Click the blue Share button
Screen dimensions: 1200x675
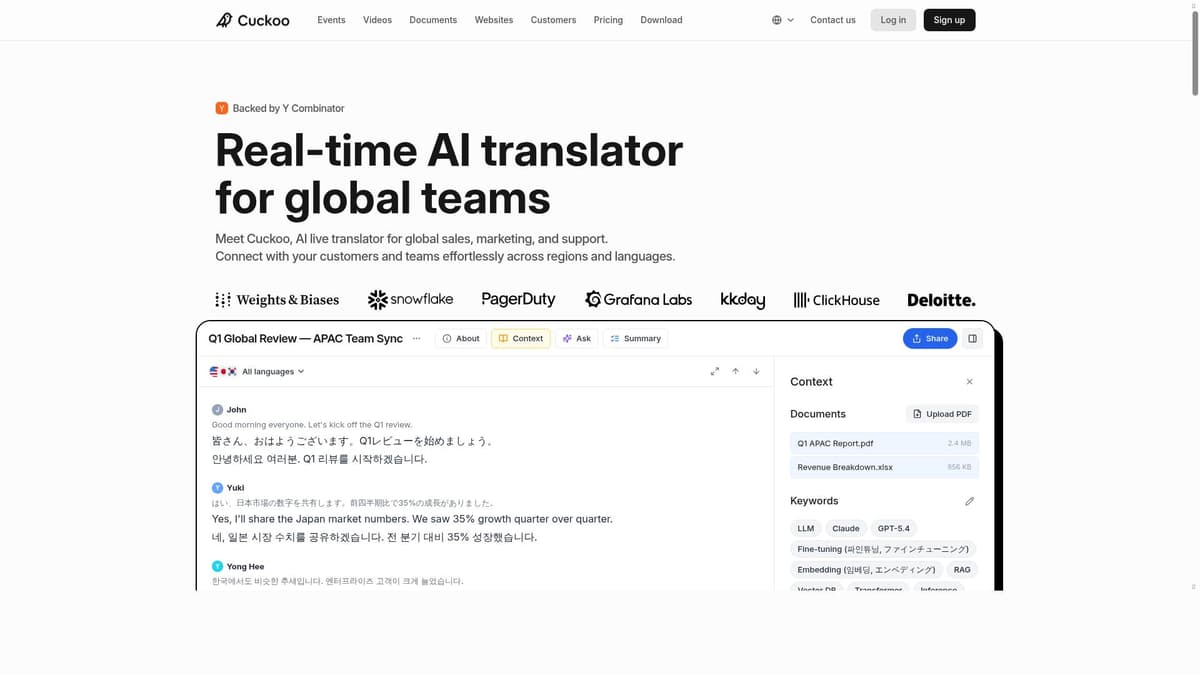coord(930,339)
